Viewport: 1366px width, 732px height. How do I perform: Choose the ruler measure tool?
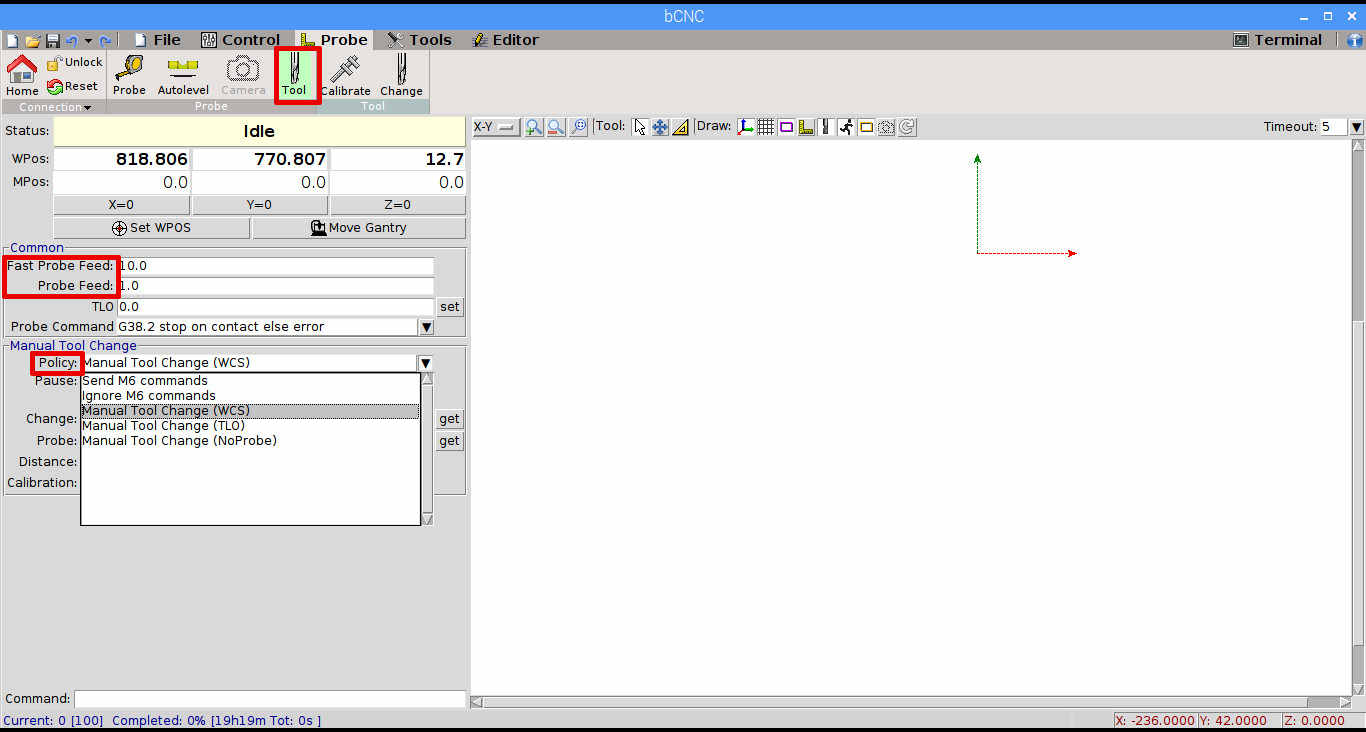click(680, 127)
